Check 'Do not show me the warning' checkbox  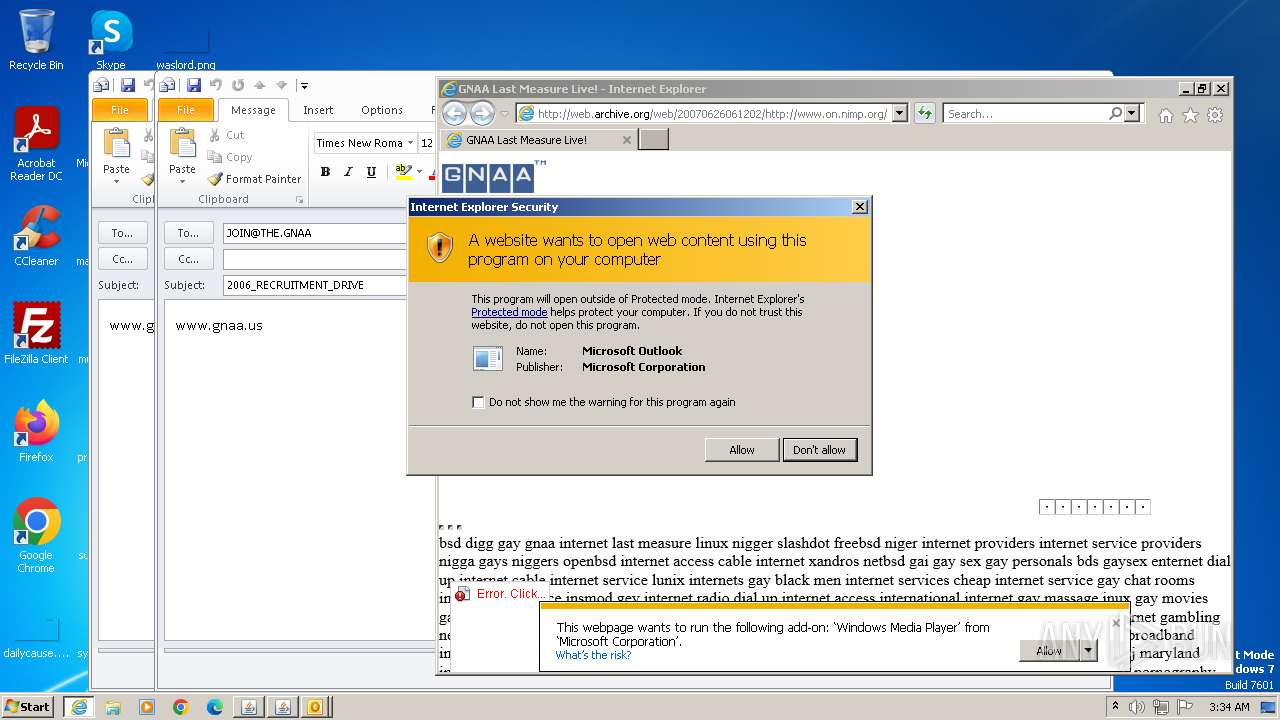click(x=478, y=402)
